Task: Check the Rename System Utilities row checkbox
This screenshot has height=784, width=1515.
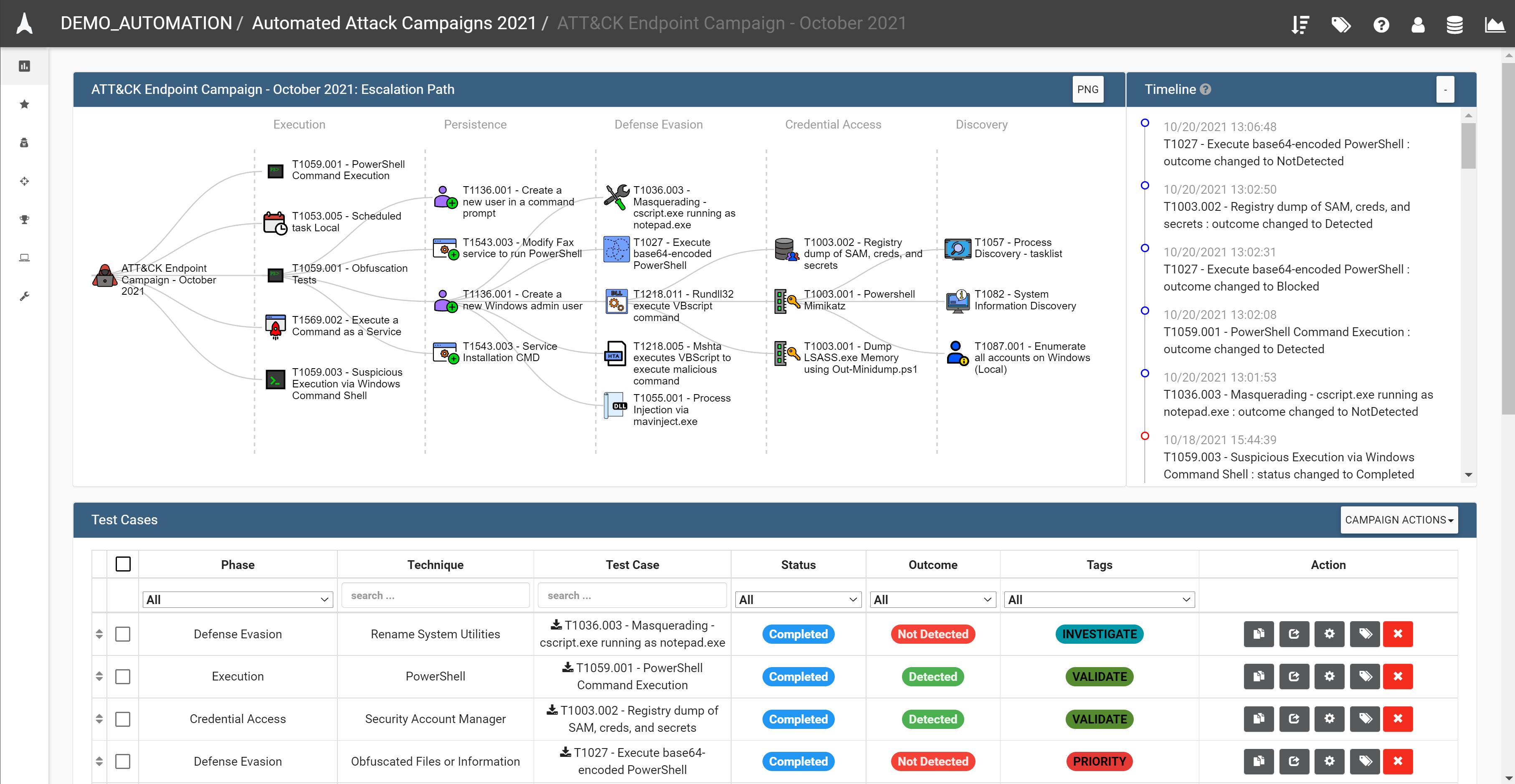Action: pyautogui.click(x=122, y=633)
